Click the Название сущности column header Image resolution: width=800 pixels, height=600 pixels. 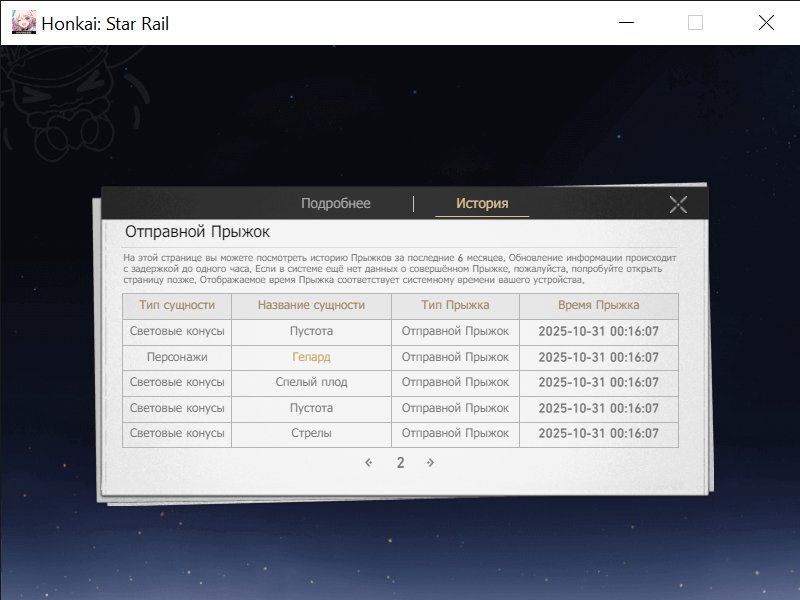pos(311,306)
